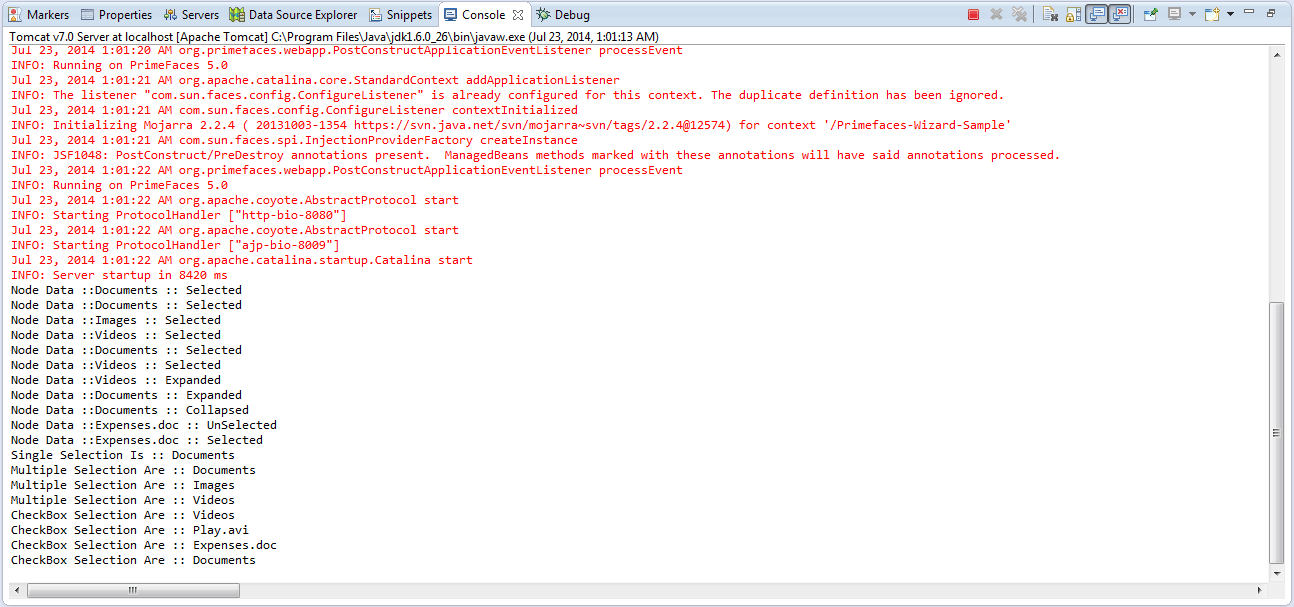Open the Open Console dropdown menu

coord(1230,13)
